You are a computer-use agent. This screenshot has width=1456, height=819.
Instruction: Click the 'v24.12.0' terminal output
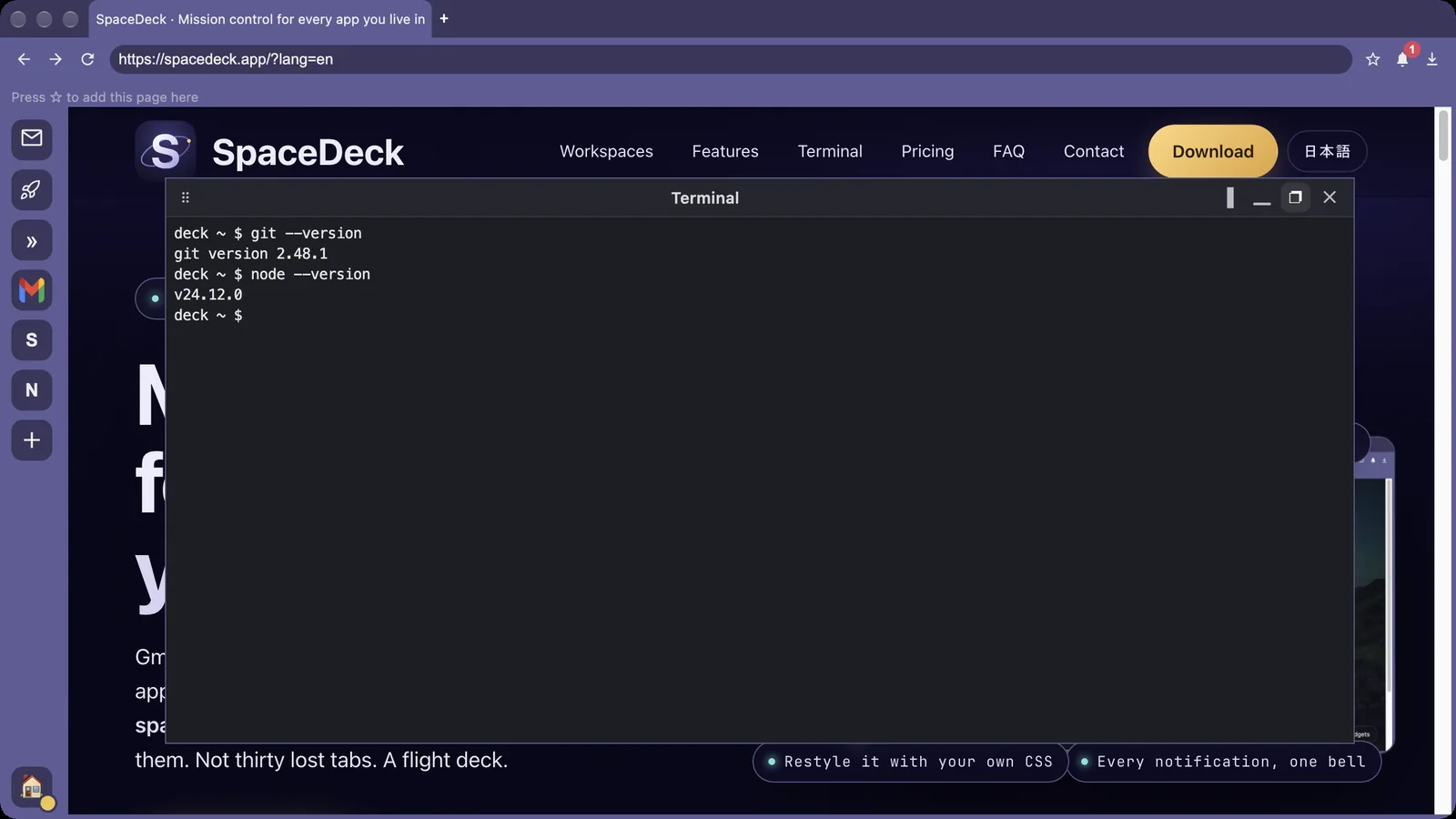pos(208,295)
